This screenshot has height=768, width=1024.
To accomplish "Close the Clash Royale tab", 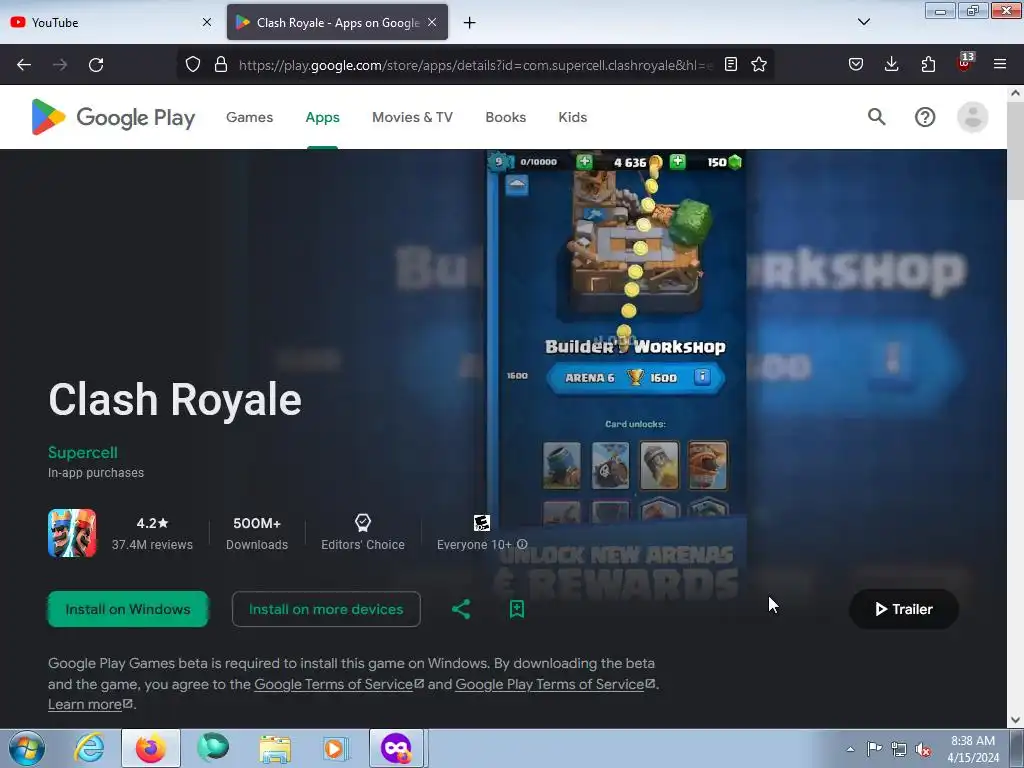I will [432, 22].
